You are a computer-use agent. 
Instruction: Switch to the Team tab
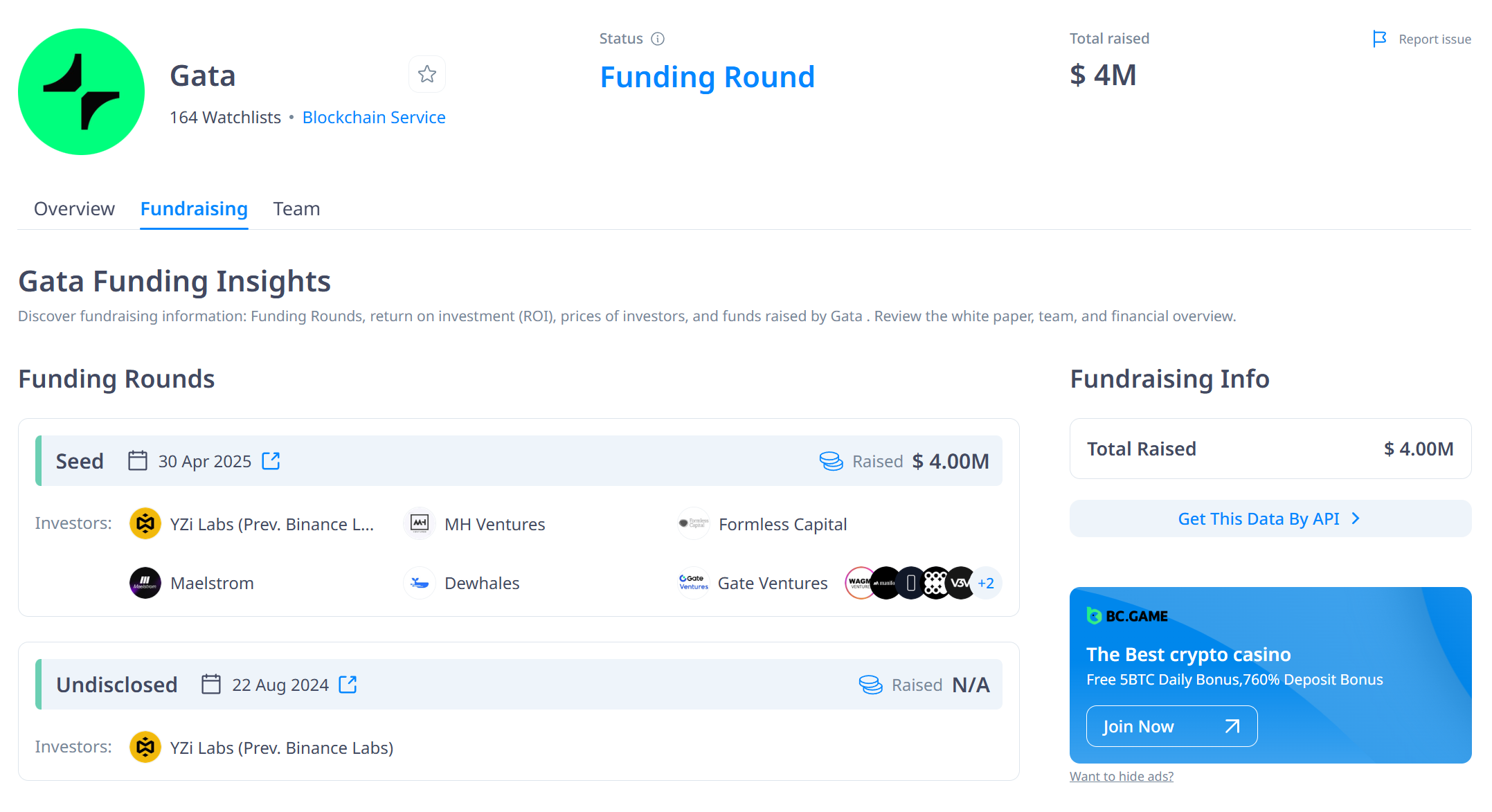click(x=296, y=209)
